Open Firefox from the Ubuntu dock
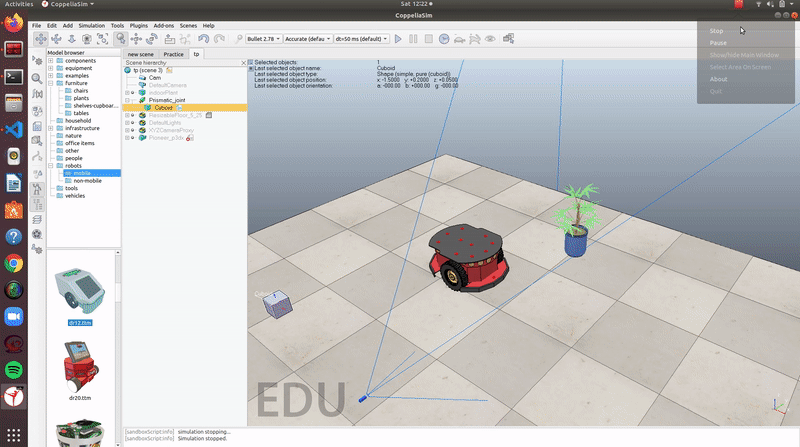Screen dimensions: 800x447 (x=14, y=23)
